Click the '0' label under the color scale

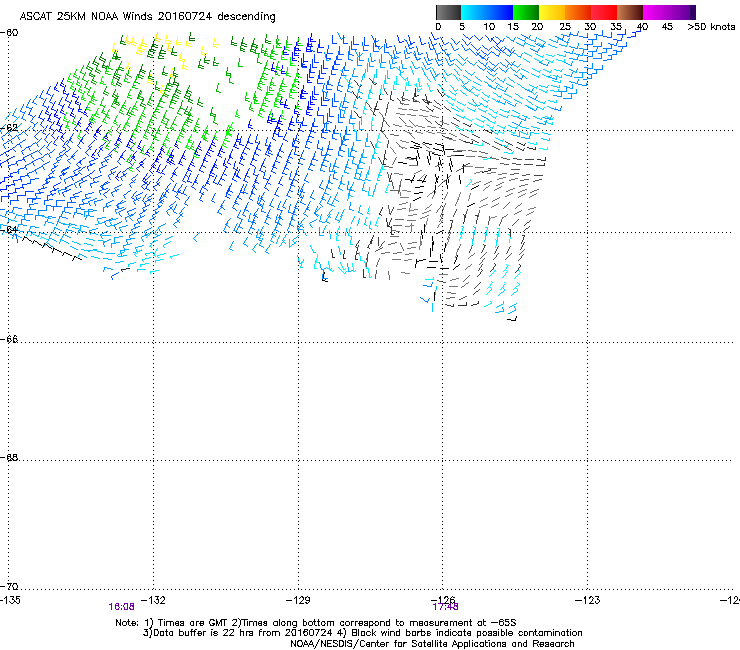pos(438,27)
